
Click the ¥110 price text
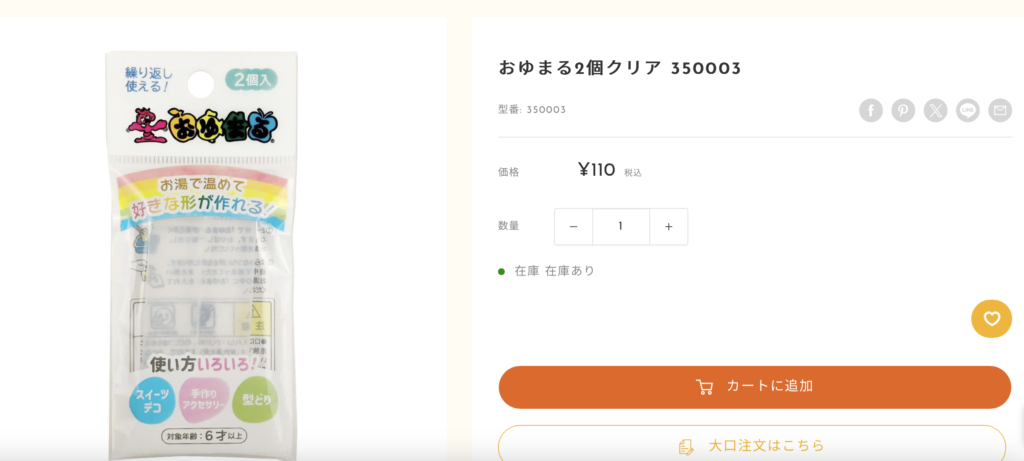[x=596, y=170]
